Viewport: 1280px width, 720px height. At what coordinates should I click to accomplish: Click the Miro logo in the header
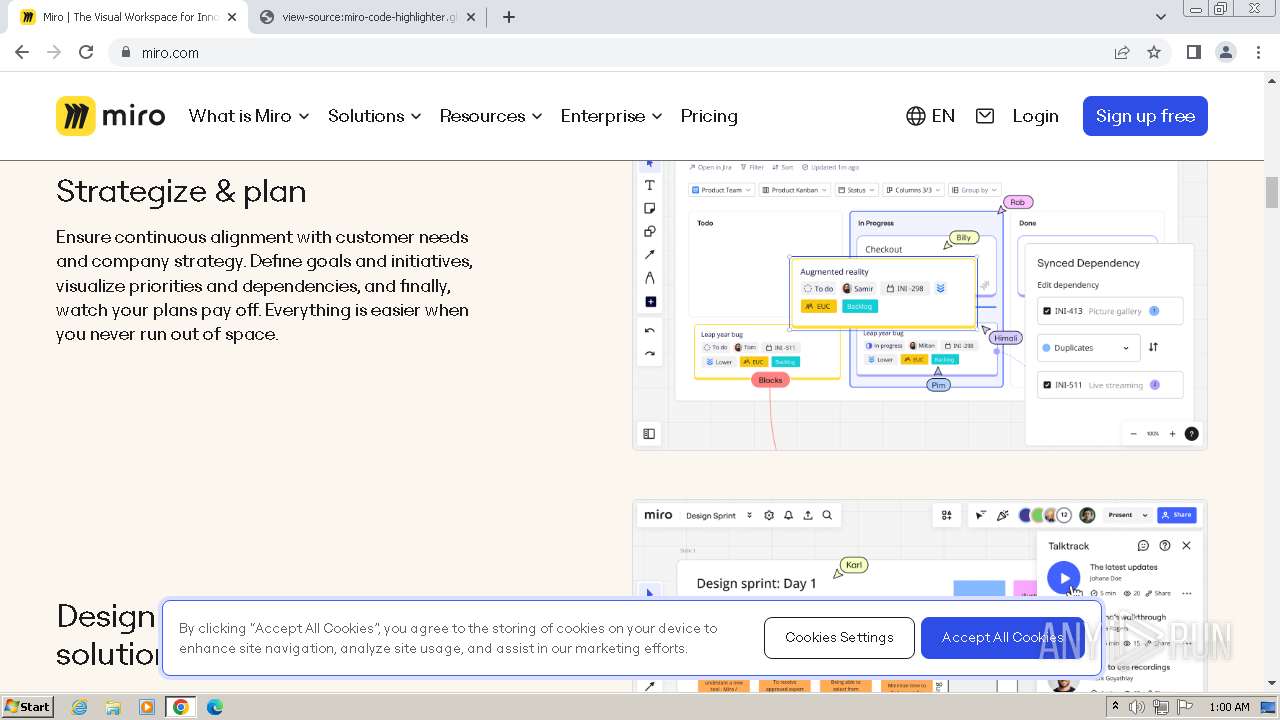(x=110, y=116)
